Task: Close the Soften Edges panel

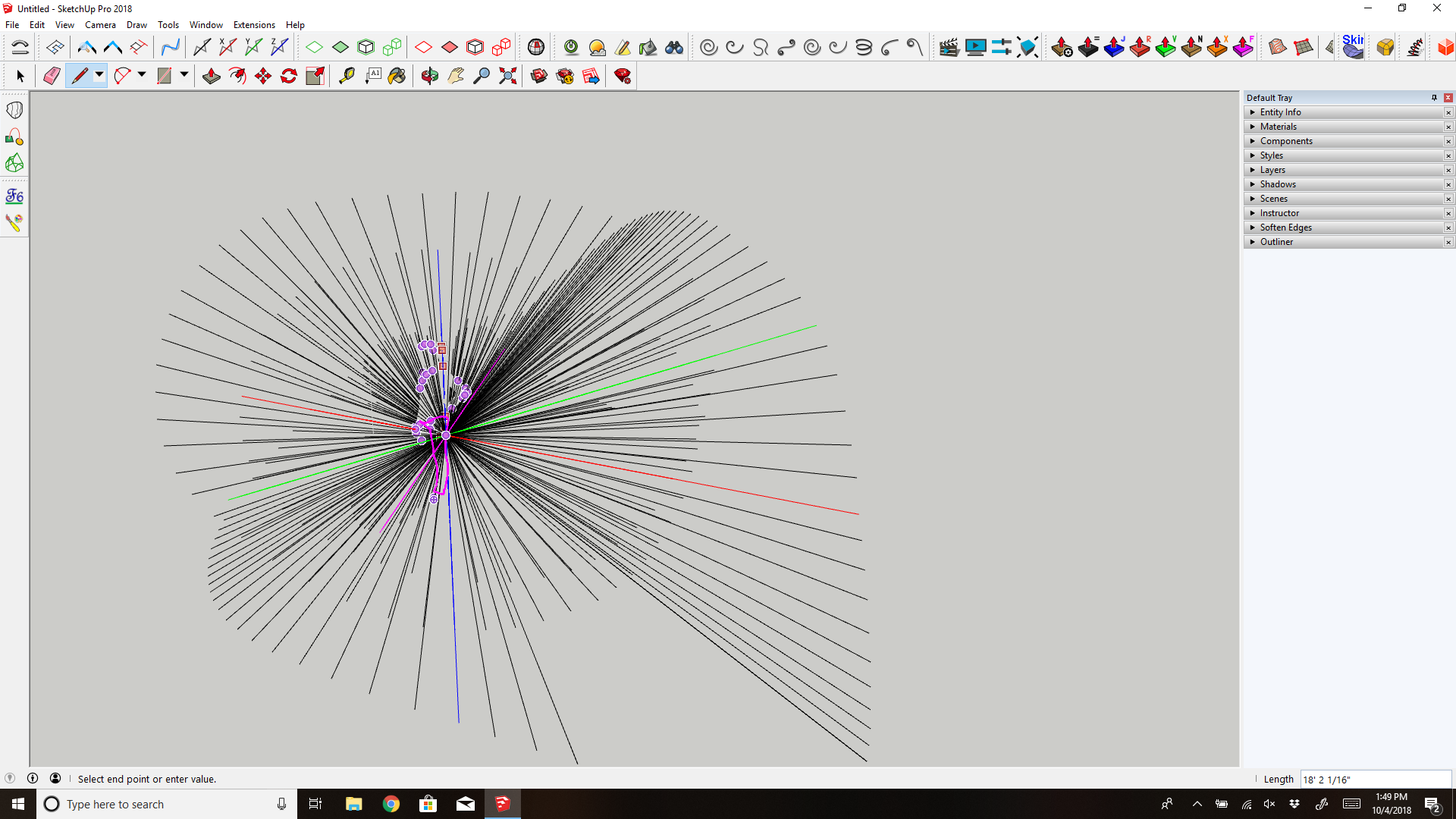Action: click(1448, 227)
